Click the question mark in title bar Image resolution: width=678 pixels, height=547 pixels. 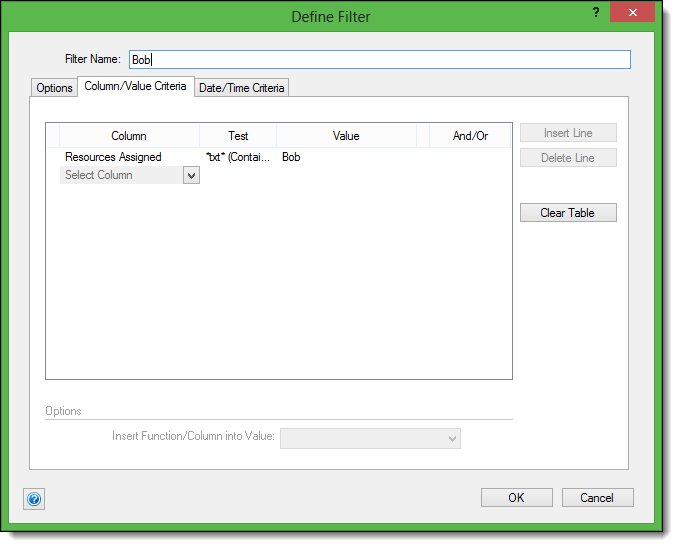(x=597, y=14)
